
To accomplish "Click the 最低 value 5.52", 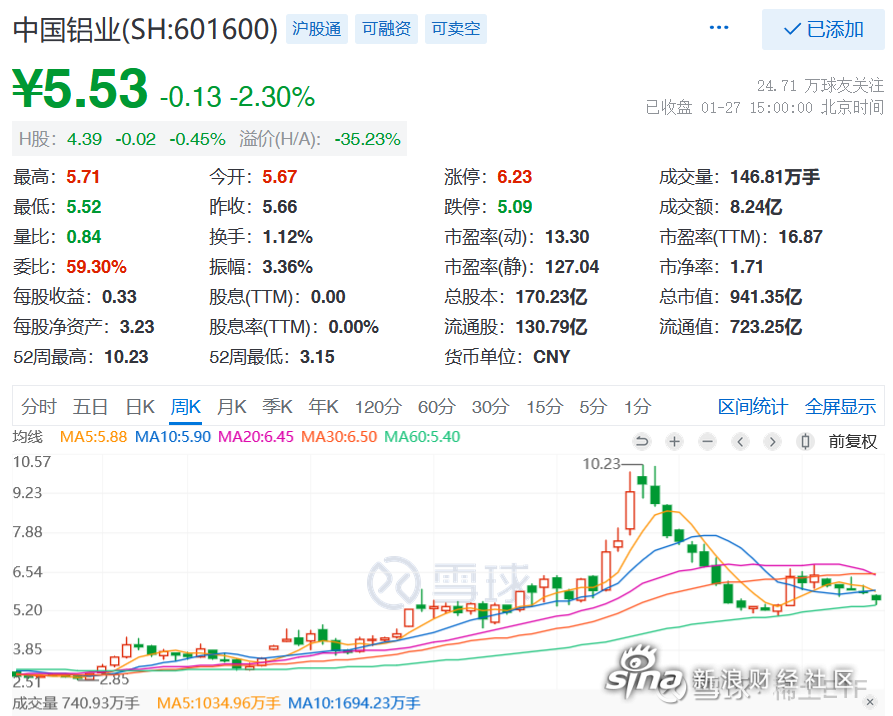I will [84, 207].
